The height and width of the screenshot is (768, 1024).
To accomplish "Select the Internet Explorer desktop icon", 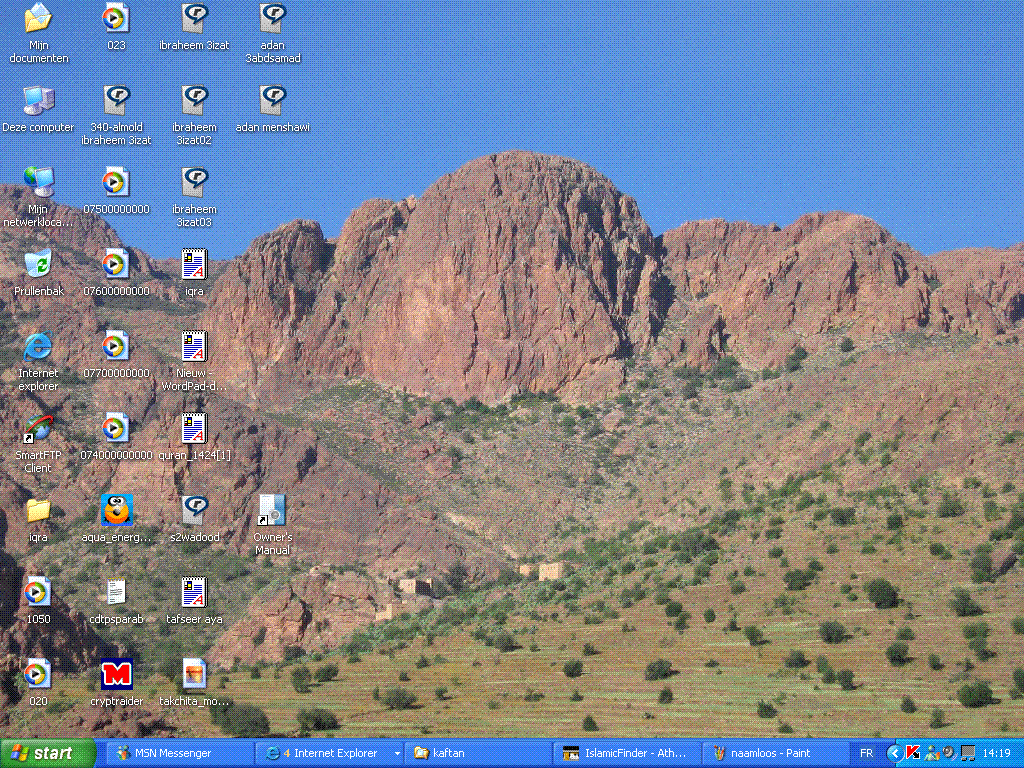I will [38, 347].
